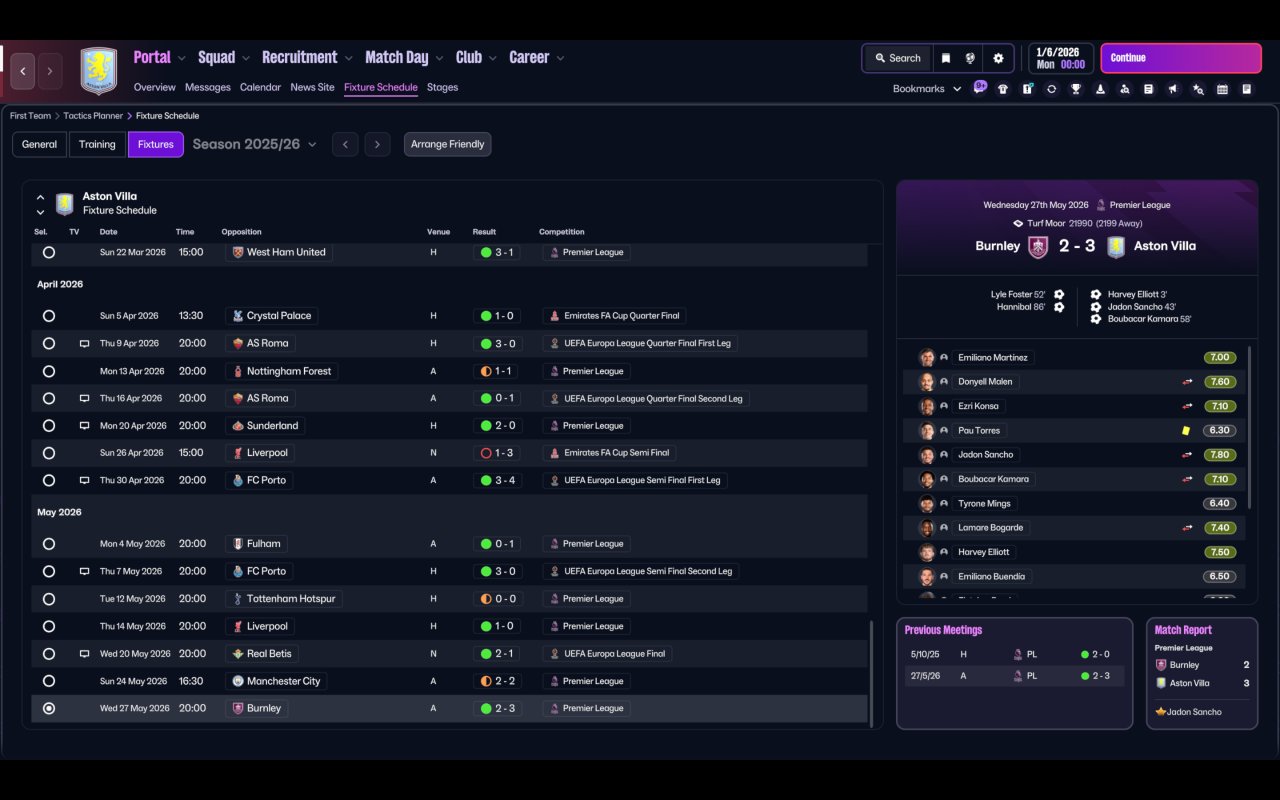
Task: Click the Aston Villa club crest in header
Action: 99,71
